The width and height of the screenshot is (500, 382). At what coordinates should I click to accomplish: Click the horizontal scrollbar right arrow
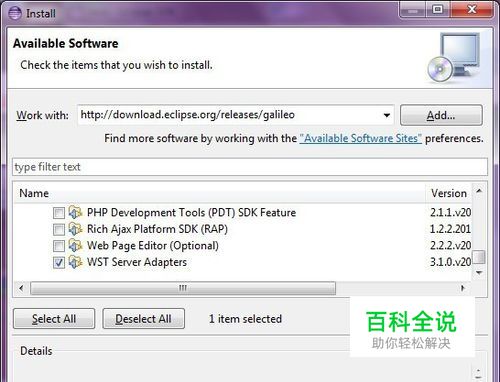[463, 288]
